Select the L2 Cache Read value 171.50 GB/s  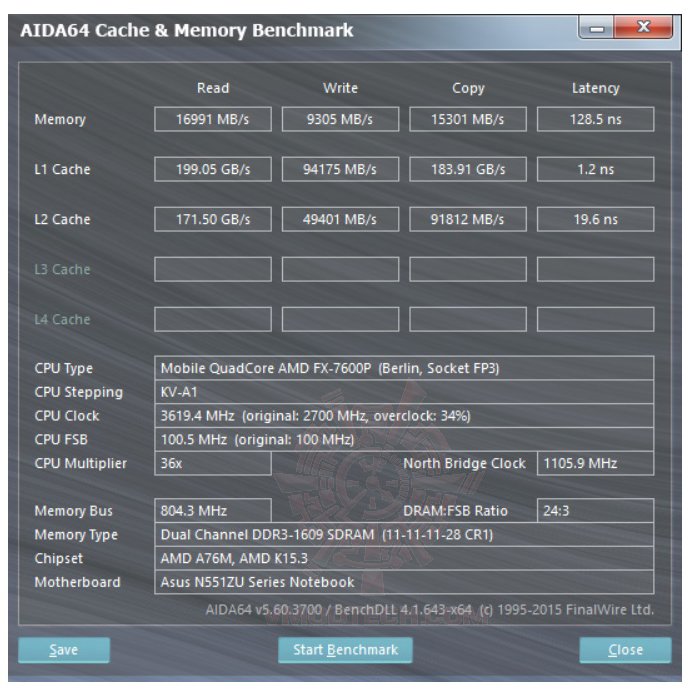click(213, 219)
